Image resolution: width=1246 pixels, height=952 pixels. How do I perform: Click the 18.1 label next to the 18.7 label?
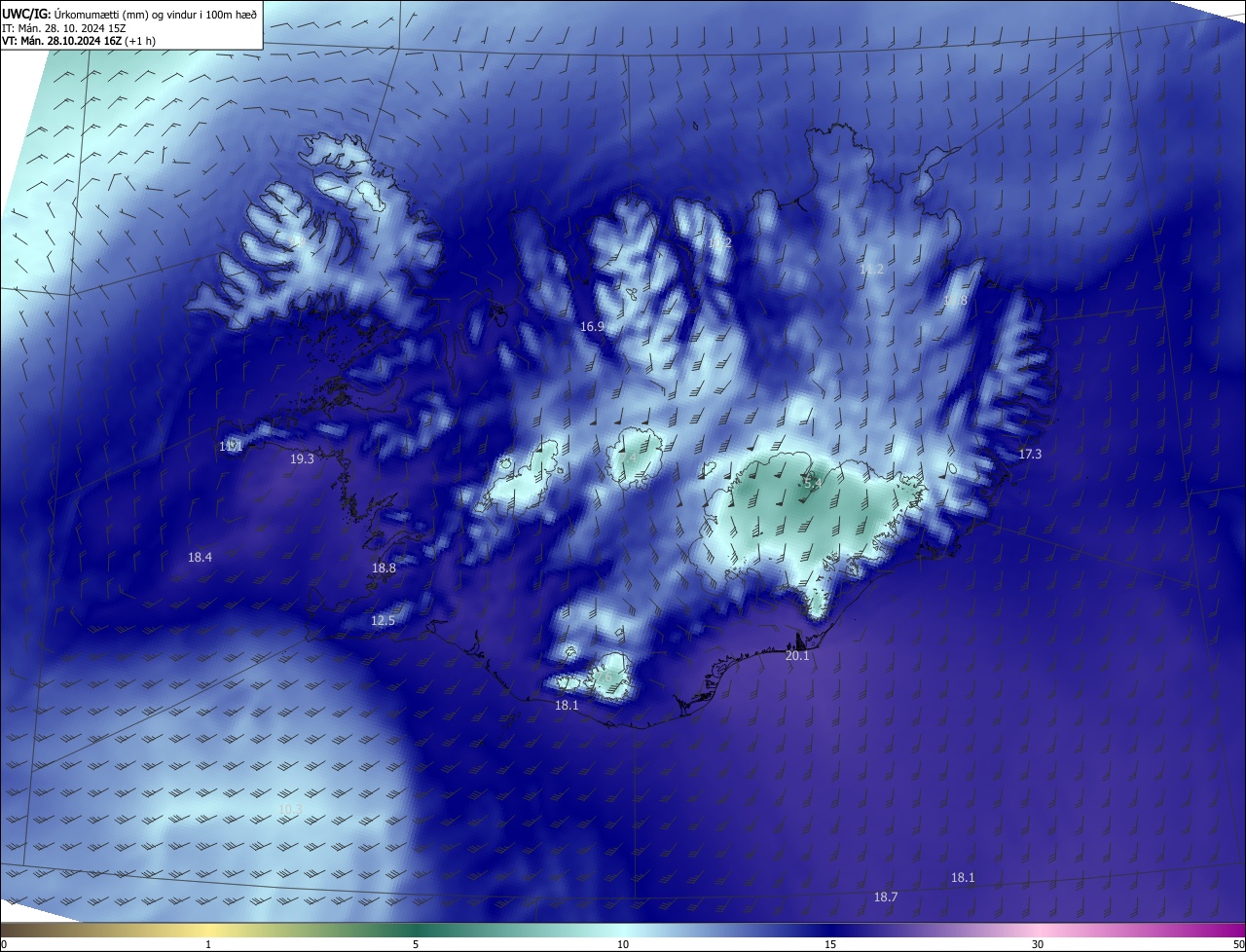click(x=963, y=878)
